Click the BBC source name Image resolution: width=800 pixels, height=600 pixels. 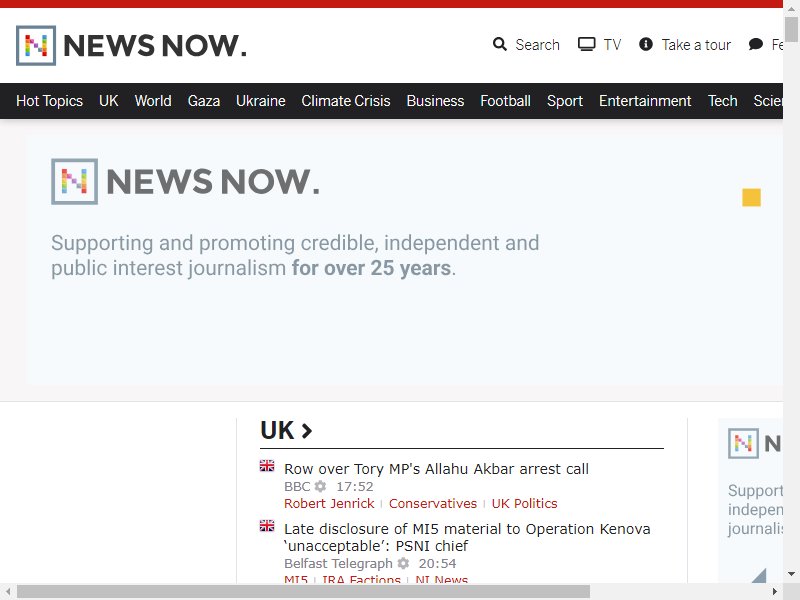pos(297,486)
